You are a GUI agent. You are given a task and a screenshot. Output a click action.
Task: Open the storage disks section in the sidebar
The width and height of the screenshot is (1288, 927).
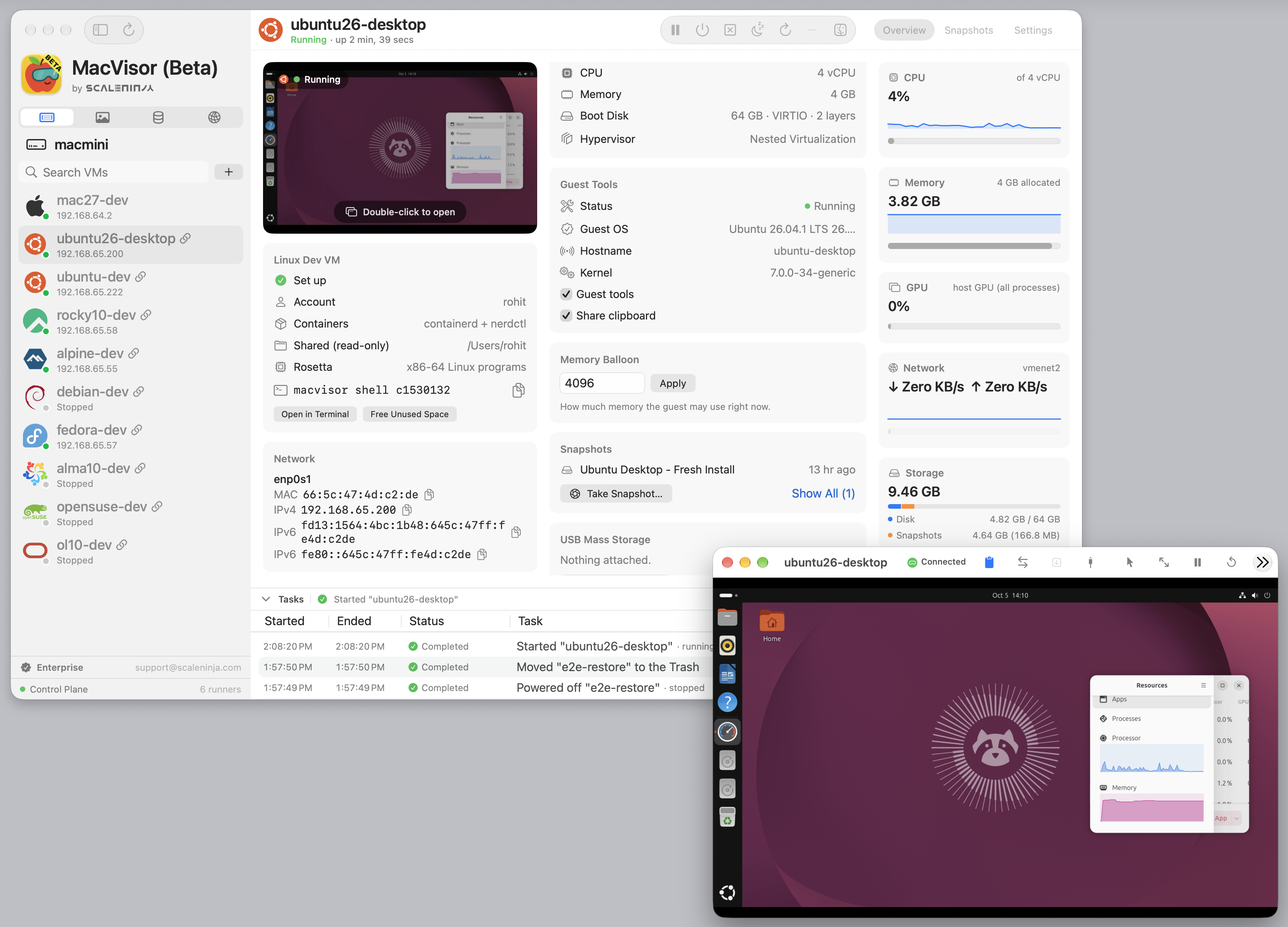(159, 118)
